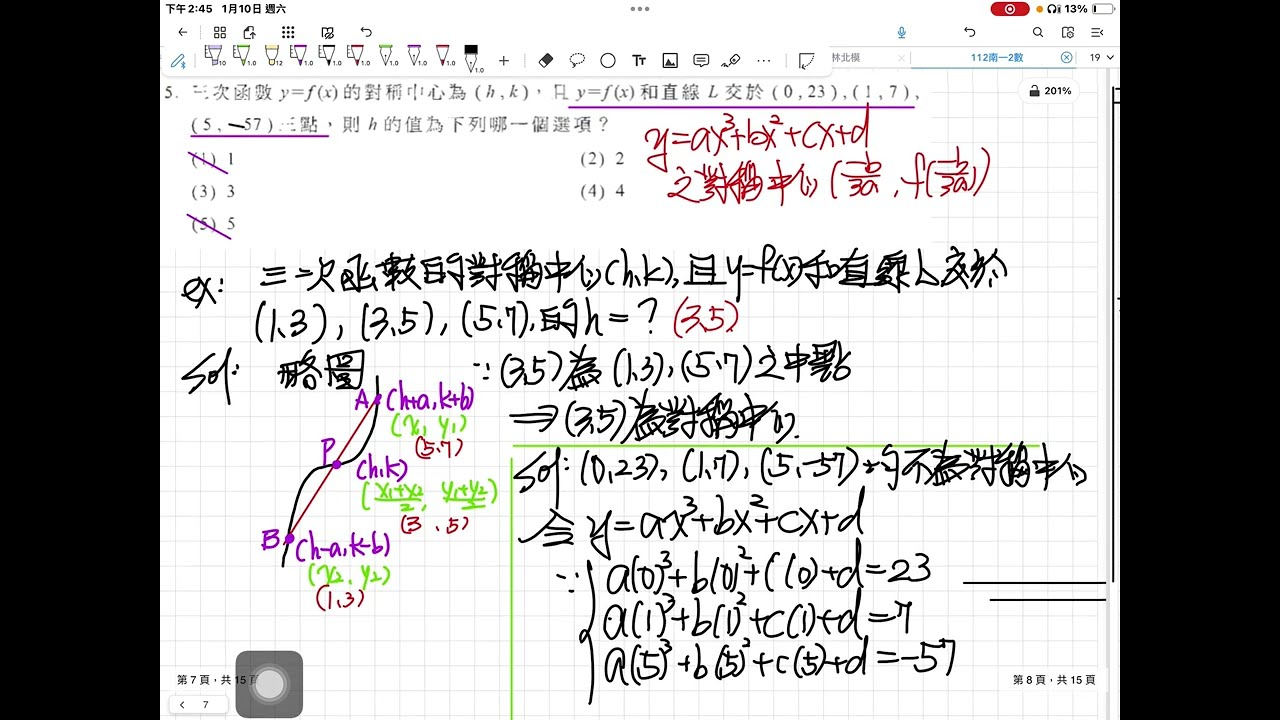Select the Shape circle tool
The image size is (1280, 720).
click(608, 60)
